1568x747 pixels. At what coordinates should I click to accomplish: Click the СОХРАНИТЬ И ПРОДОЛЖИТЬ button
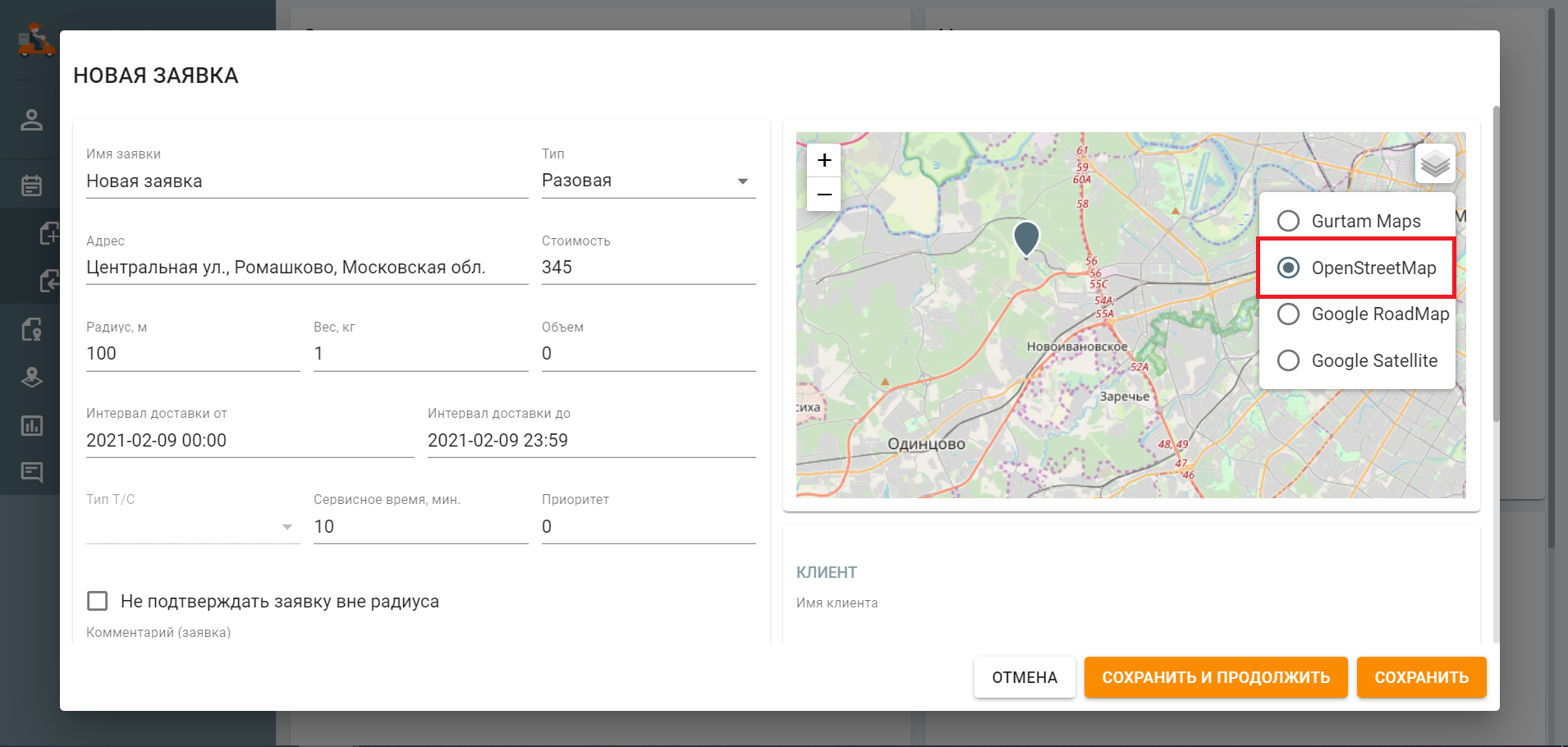1215,677
